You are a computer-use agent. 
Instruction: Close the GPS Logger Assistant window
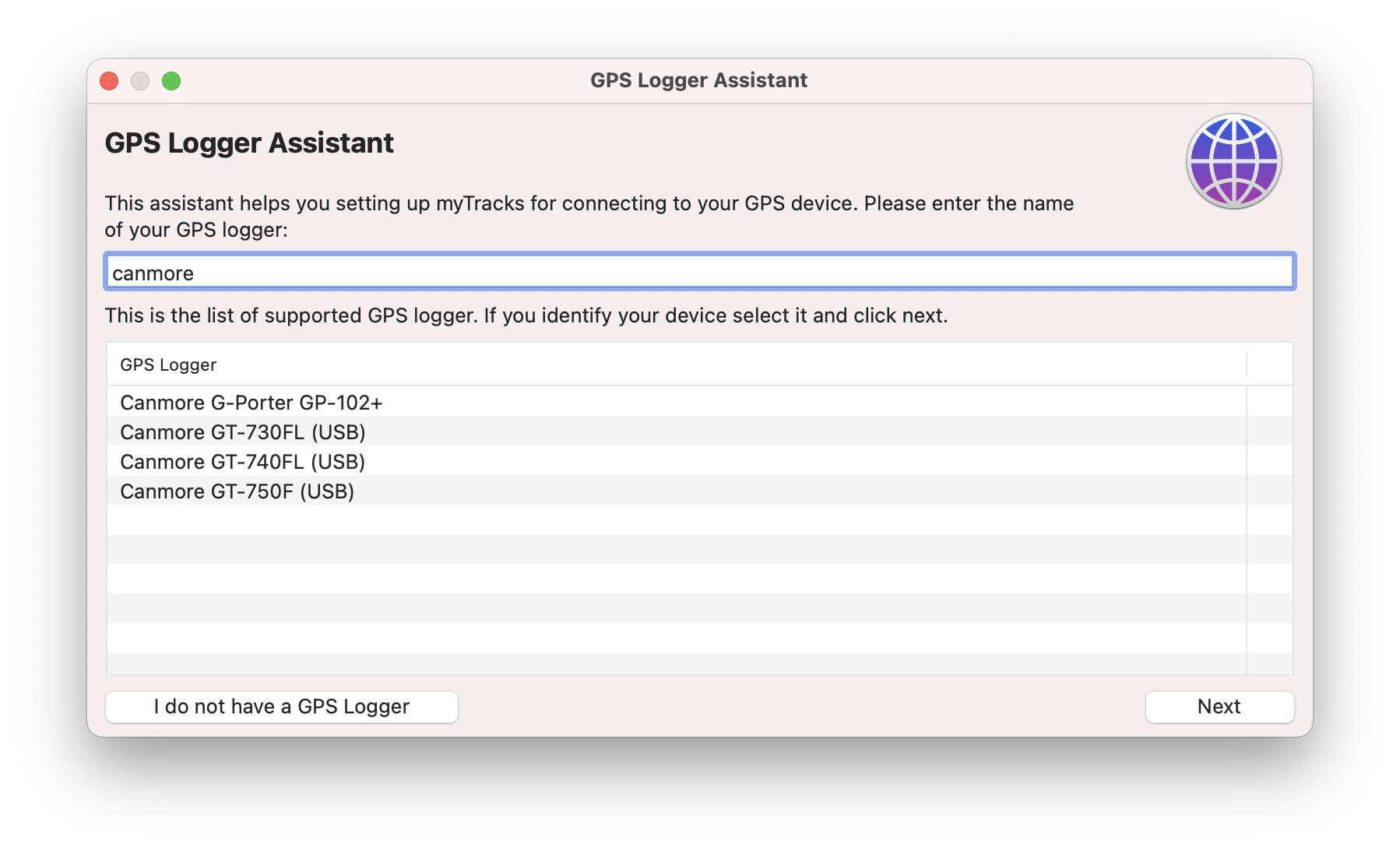click(109, 81)
